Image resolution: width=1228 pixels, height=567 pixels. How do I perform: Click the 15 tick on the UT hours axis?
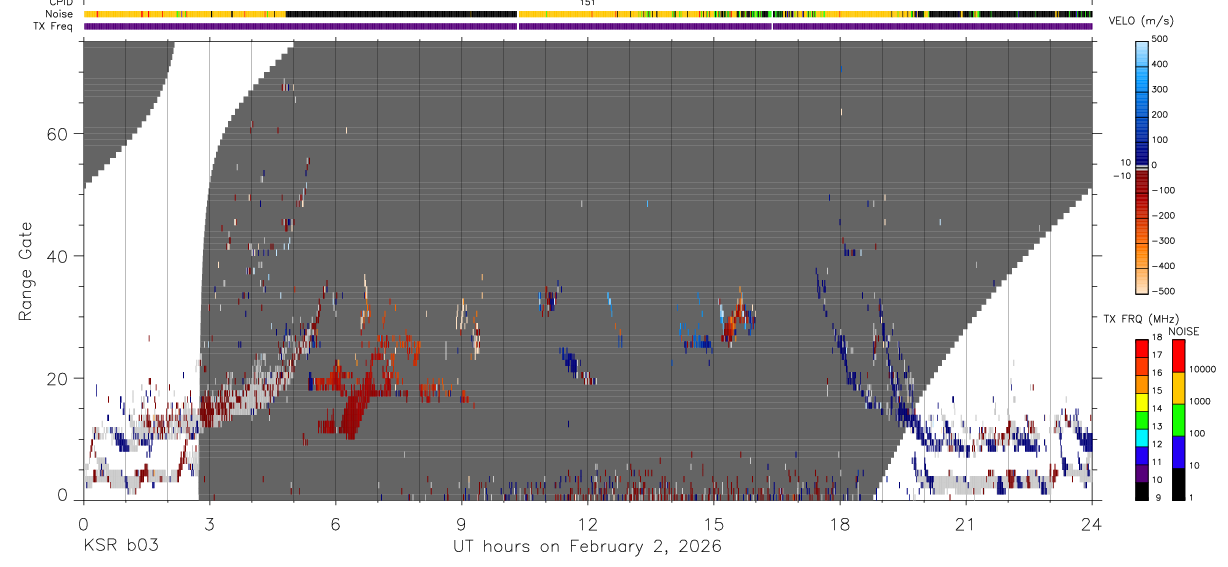click(713, 524)
